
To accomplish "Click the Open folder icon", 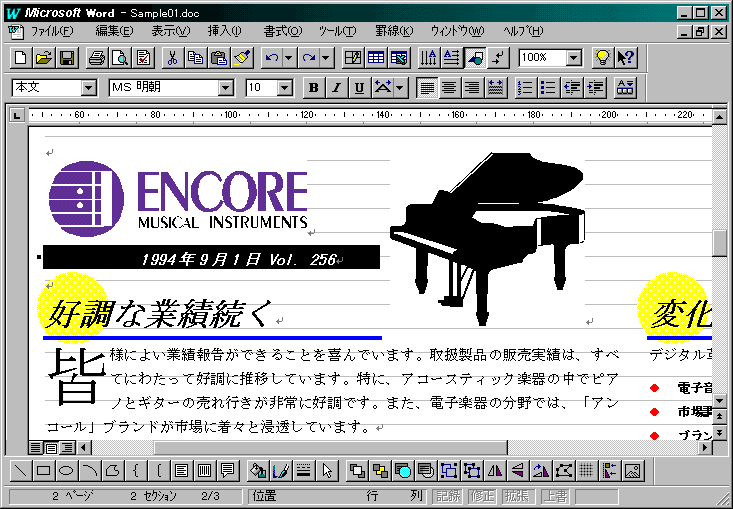I will click(44, 58).
